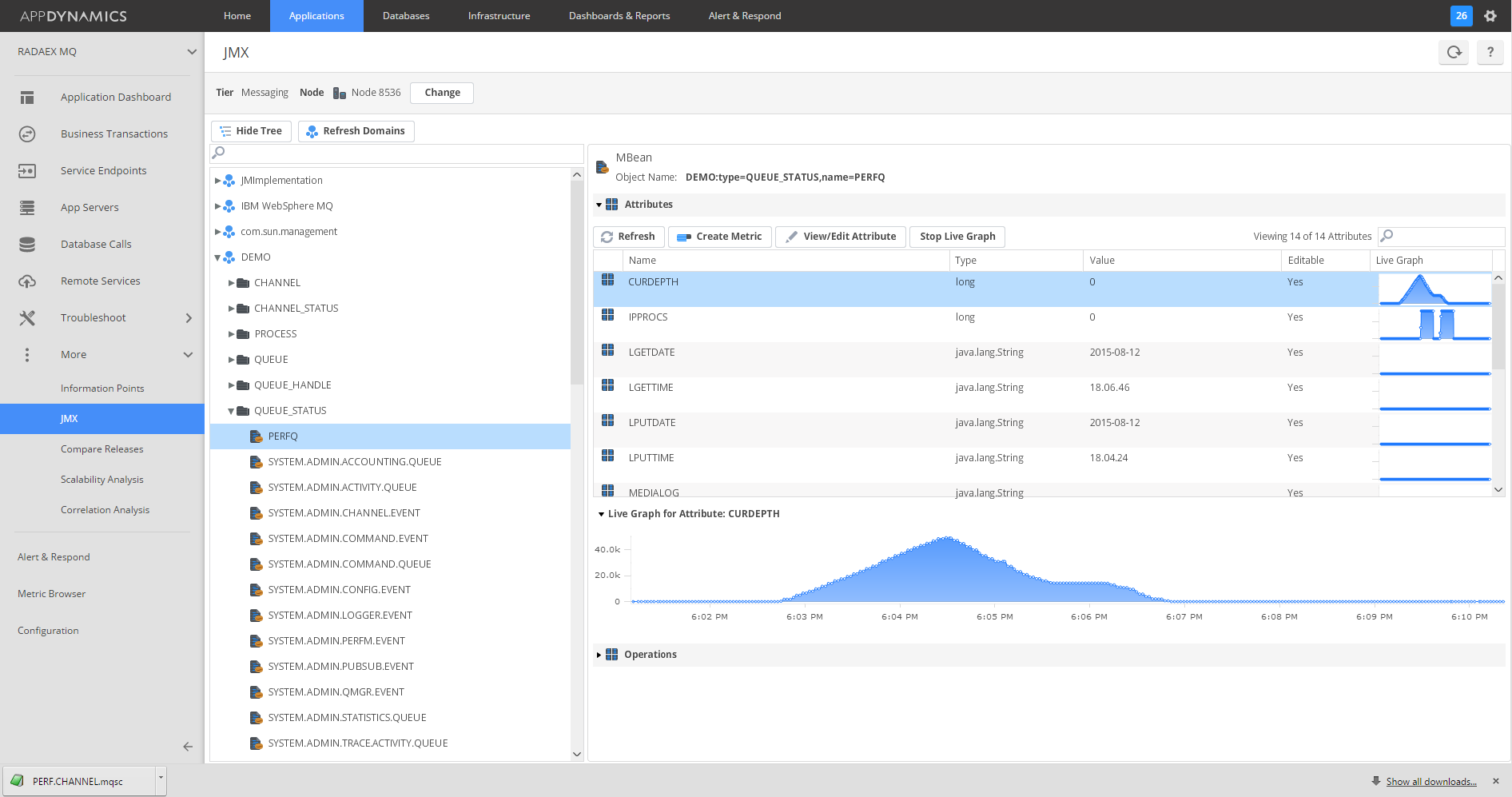Close the downloads bar

pos(1496,781)
